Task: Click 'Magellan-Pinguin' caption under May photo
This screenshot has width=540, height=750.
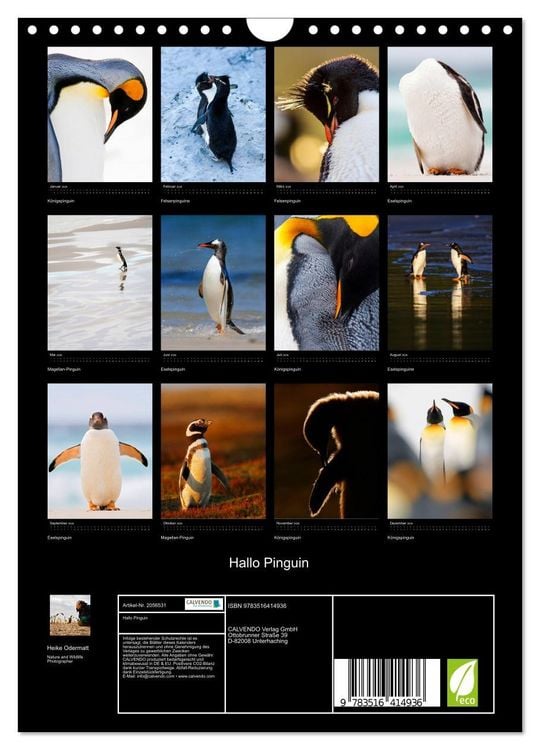Action: [64, 369]
